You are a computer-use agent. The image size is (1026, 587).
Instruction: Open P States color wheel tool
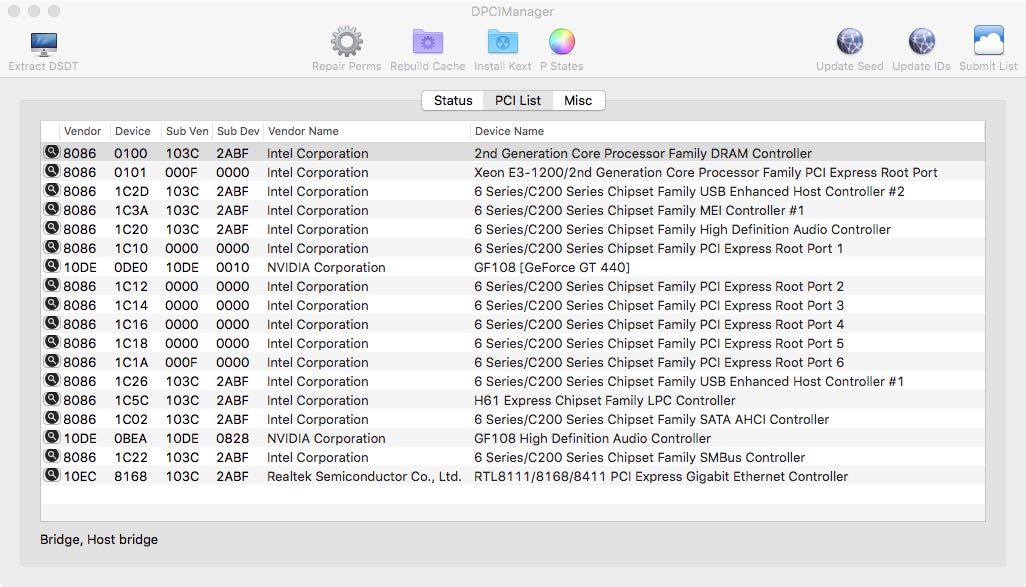point(561,50)
